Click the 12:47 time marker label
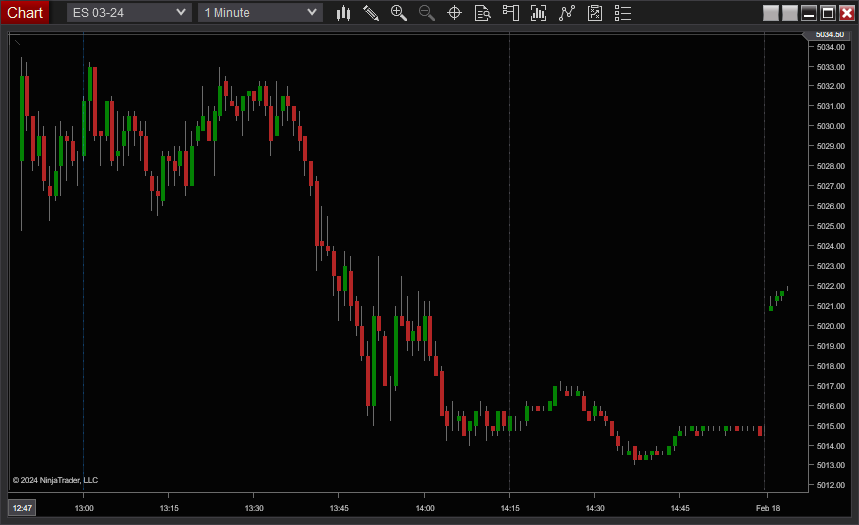Screen dimensions: 859x525 coord(22,508)
